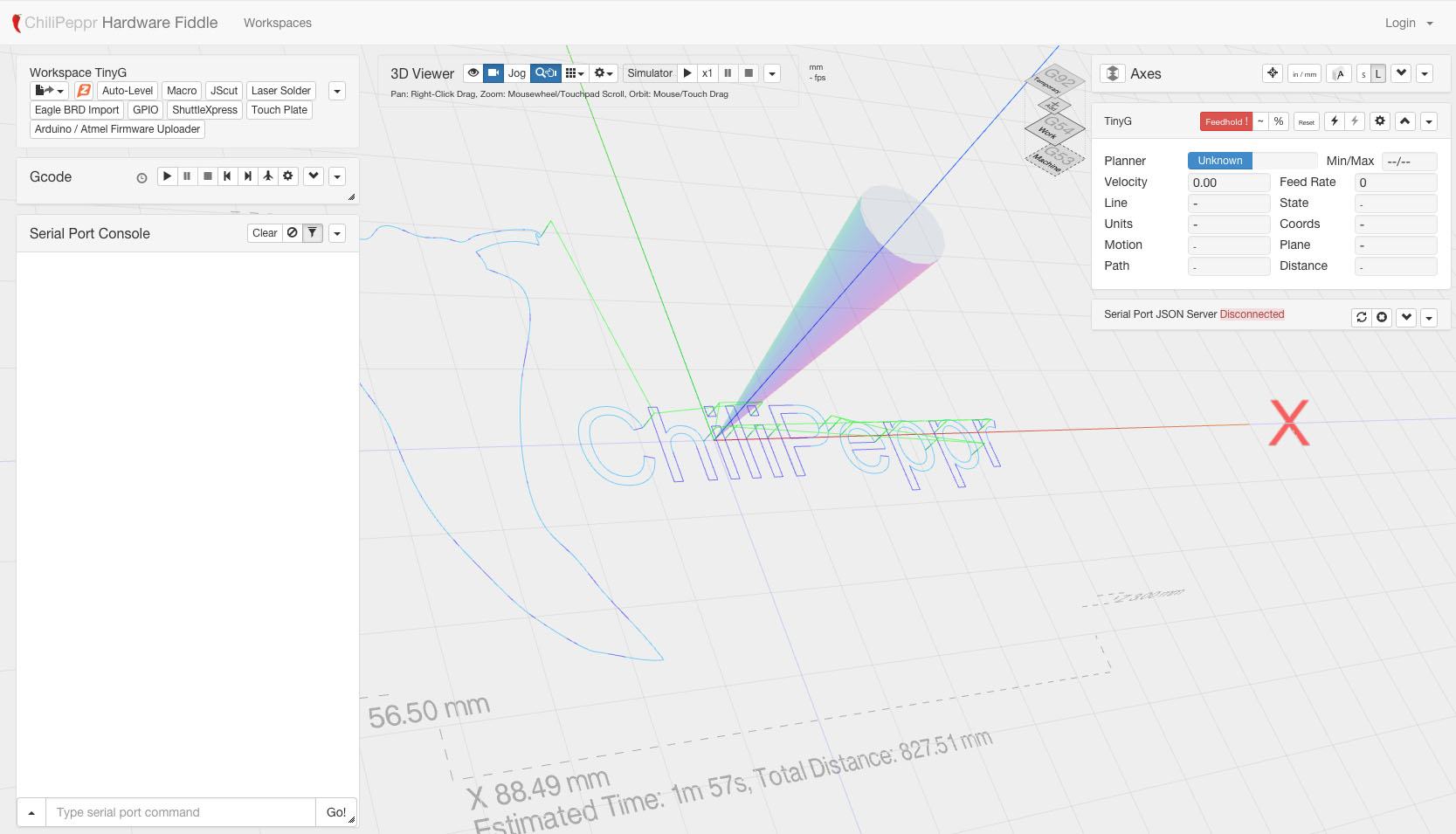The image size is (1456, 834).
Task: Open Gcode settings gear
Action: (x=287, y=176)
